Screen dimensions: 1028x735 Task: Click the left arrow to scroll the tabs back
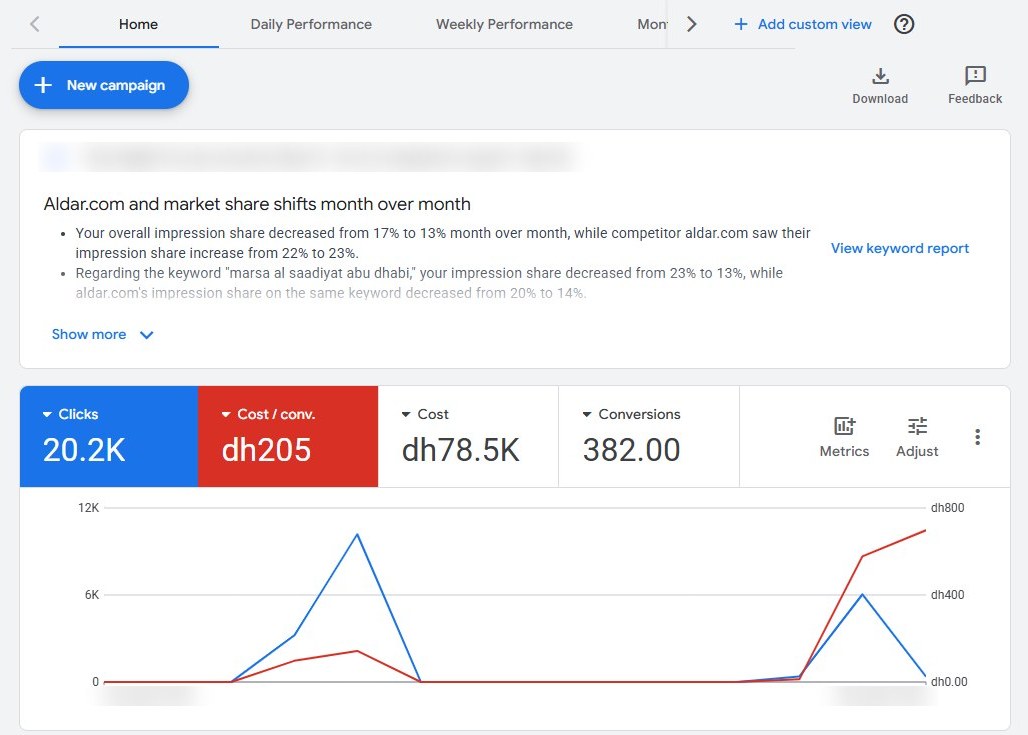pos(35,24)
